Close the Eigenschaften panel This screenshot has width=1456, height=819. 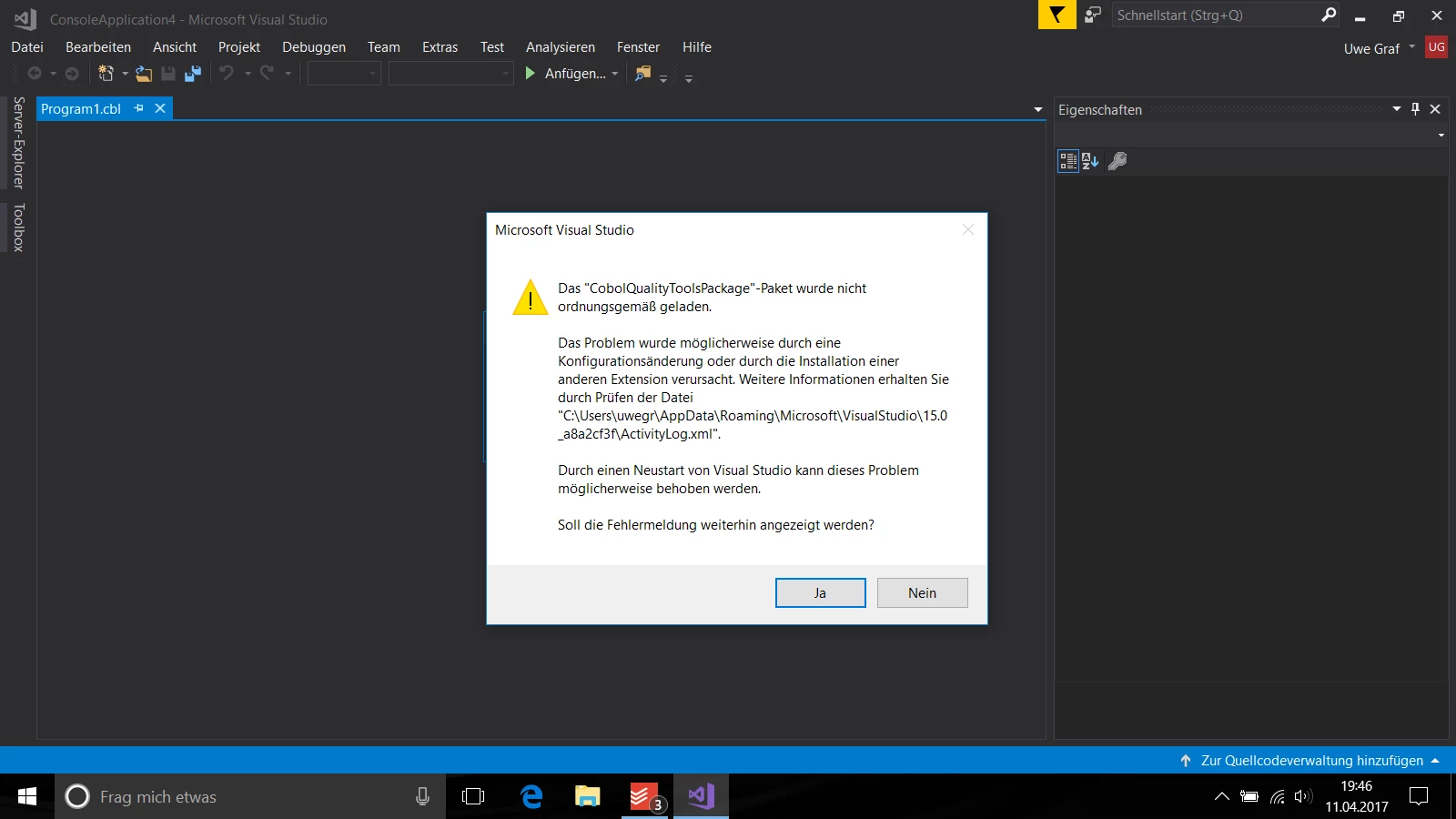pyautogui.click(x=1435, y=109)
